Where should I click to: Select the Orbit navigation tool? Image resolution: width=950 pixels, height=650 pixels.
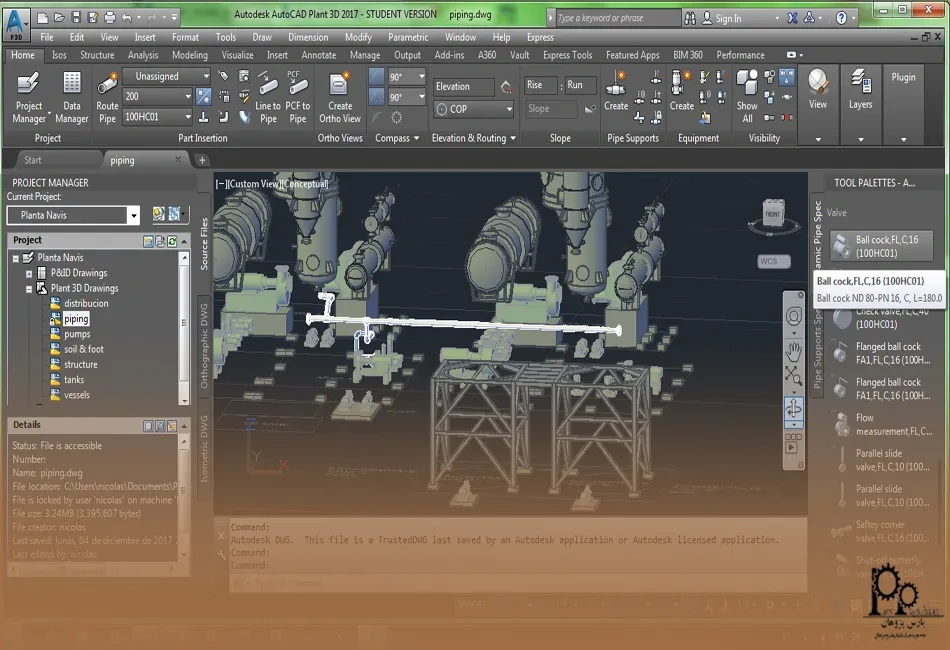[x=794, y=408]
